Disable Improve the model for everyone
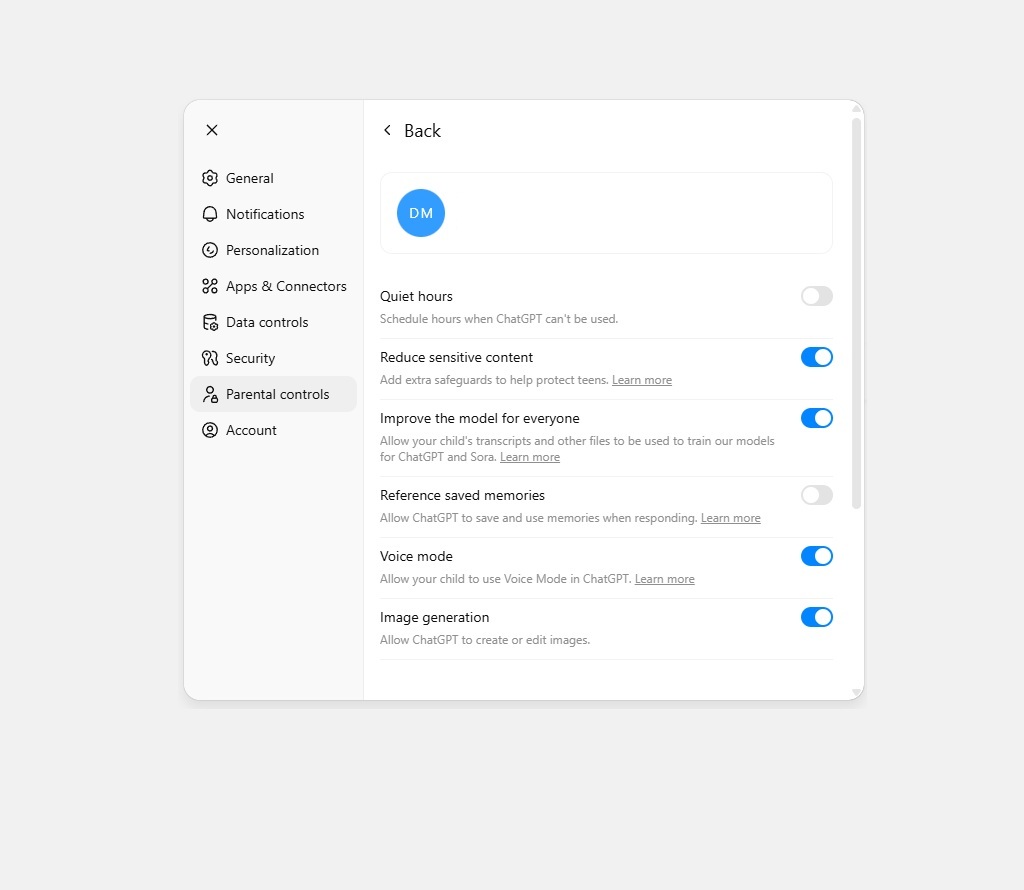Screen dimensions: 1024x890 tap(816, 418)
